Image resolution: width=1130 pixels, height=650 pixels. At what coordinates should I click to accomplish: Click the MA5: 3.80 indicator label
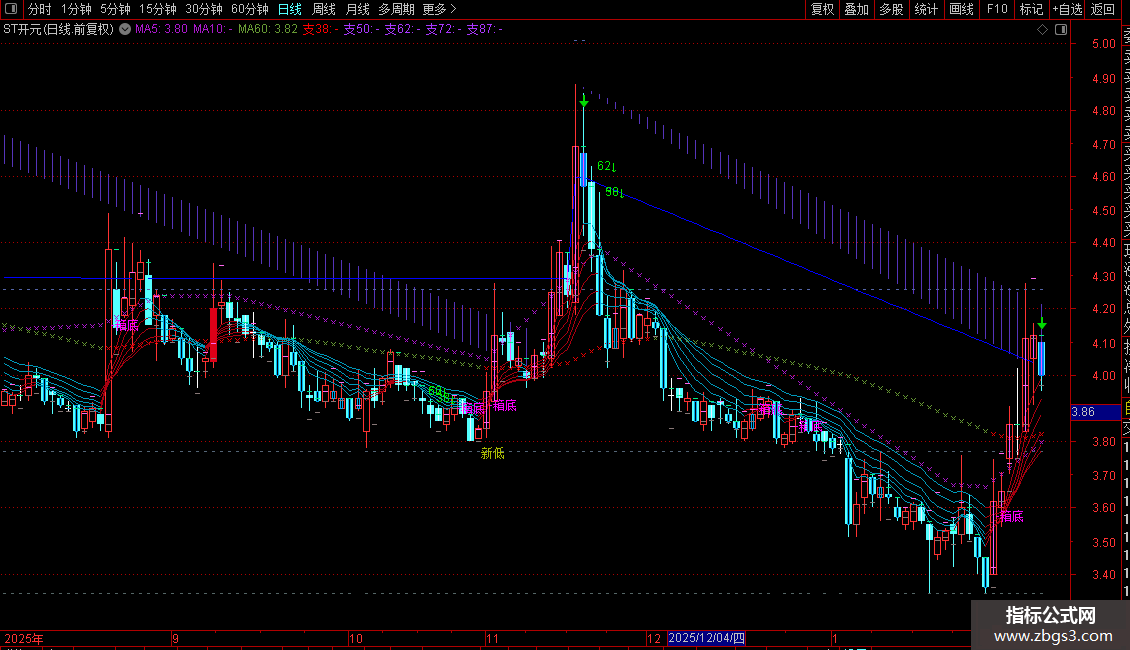161,30
